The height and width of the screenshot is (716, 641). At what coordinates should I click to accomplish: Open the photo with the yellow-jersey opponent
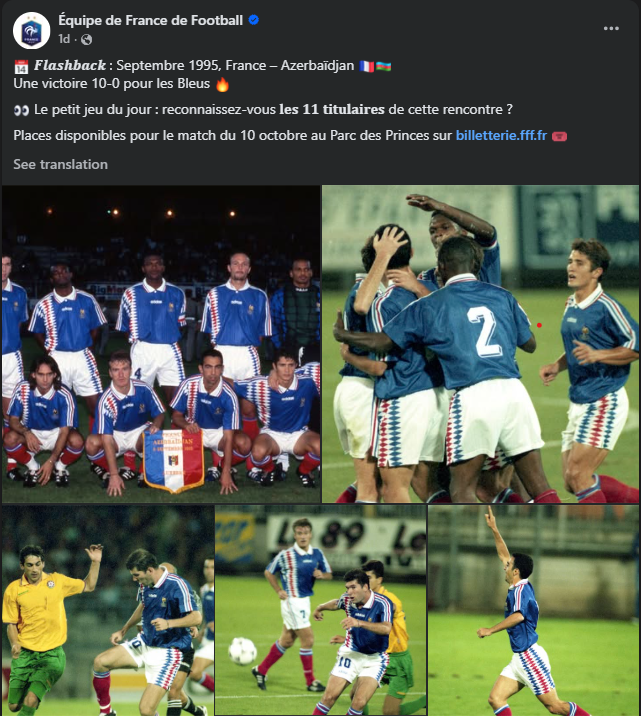[x=107, y=610]
